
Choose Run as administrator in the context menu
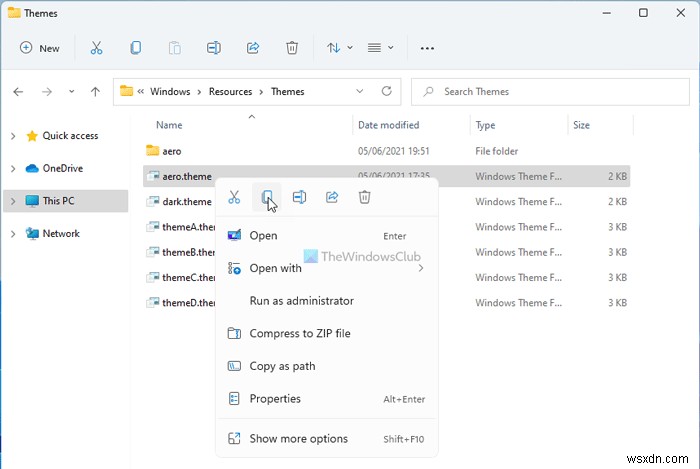tap(326, 301)
